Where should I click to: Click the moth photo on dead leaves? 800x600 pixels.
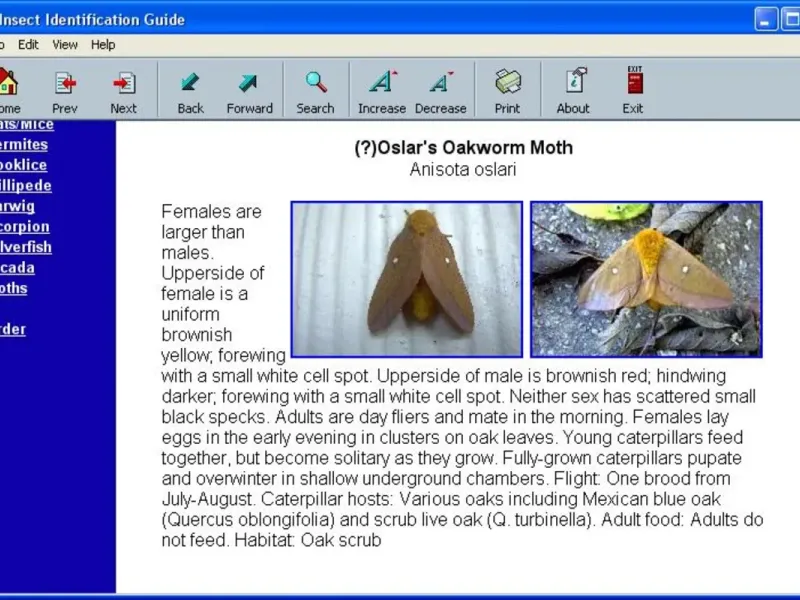646,279
